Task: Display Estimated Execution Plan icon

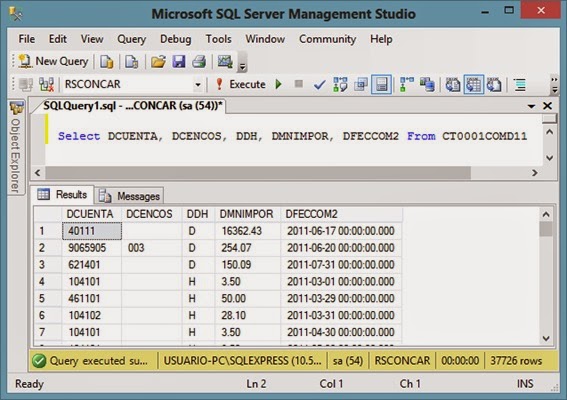Action: click(x=340, y=85)
